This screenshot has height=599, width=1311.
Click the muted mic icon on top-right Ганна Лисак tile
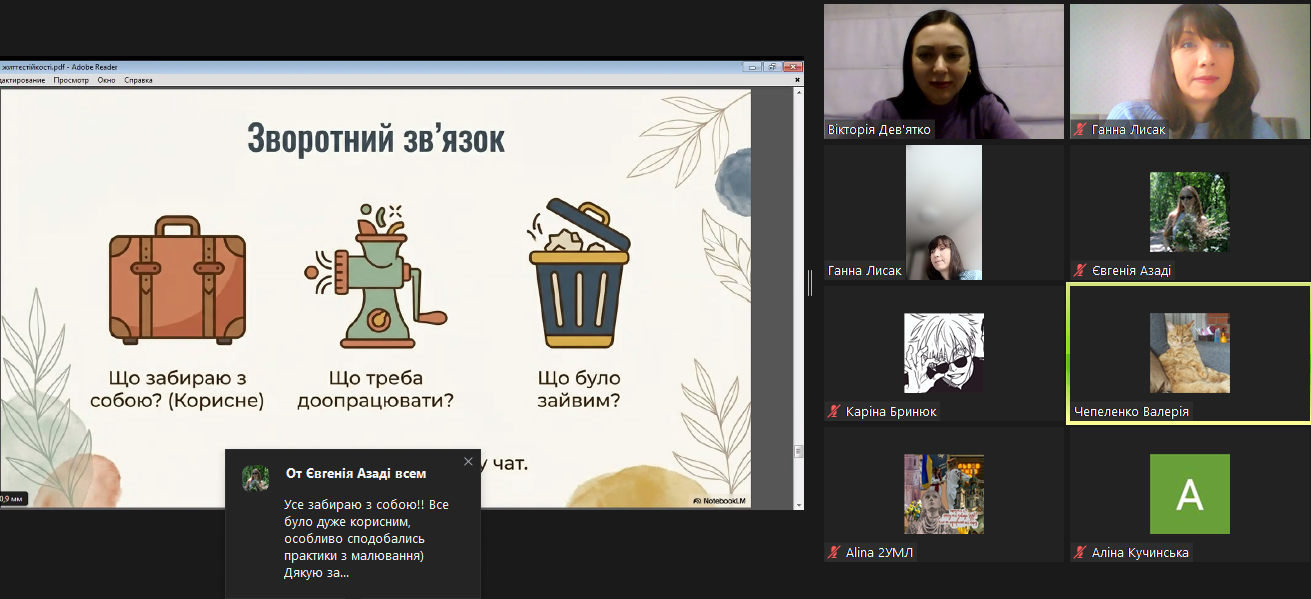[x=1080, y=130]
